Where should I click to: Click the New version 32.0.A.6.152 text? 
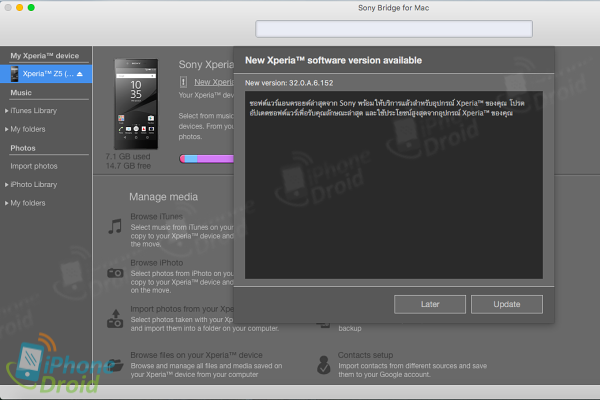point(289,83)
